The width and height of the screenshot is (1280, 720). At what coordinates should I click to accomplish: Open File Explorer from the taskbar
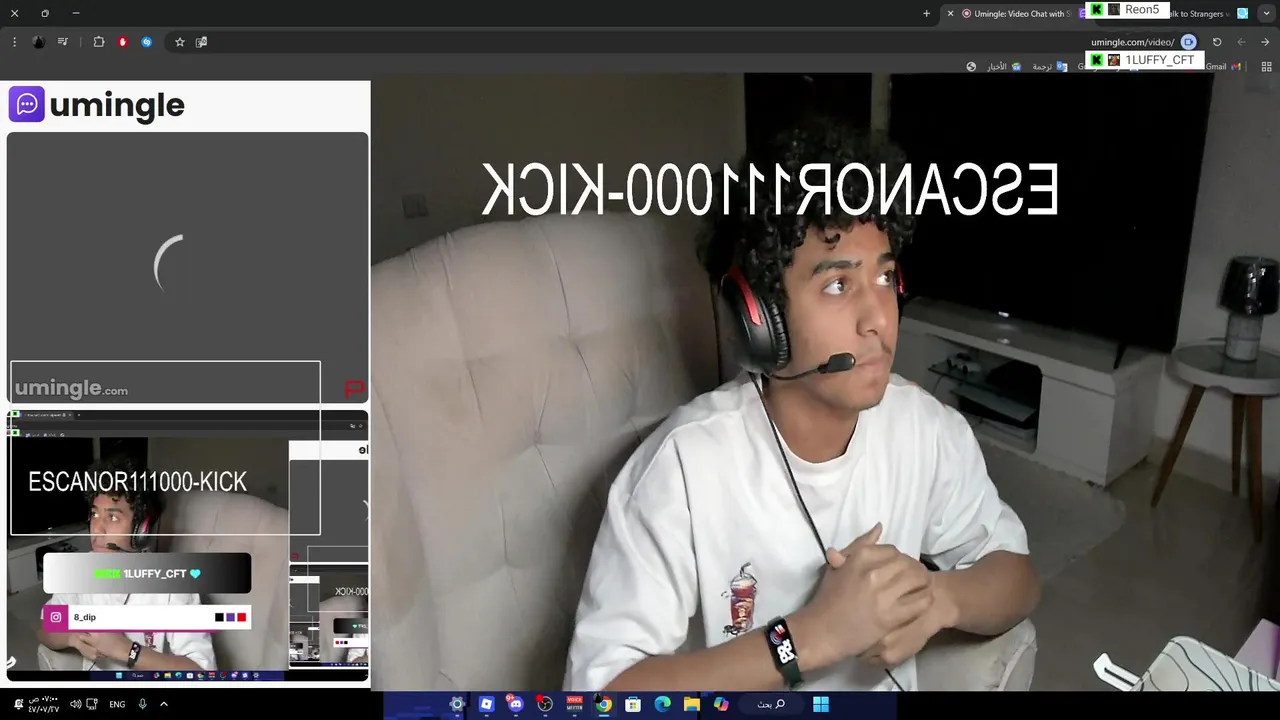(x=692, y=704)
